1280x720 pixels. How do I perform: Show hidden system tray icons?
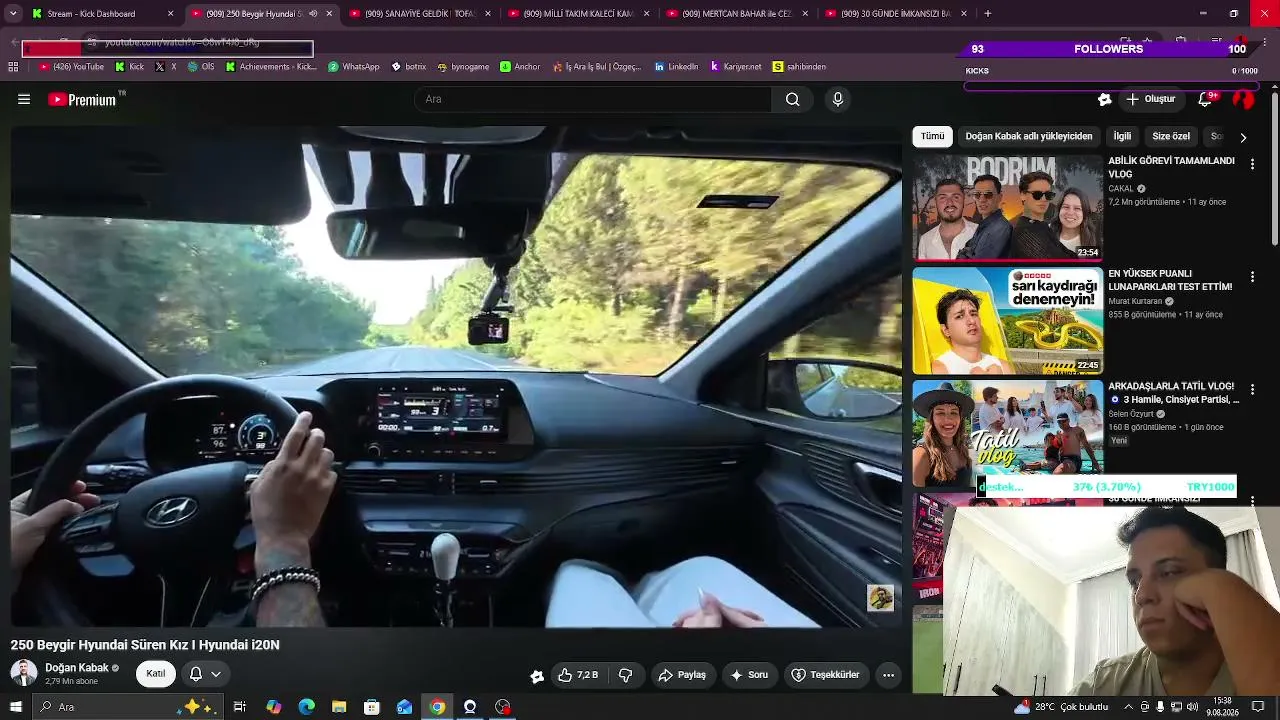[x=1129, y=707]
